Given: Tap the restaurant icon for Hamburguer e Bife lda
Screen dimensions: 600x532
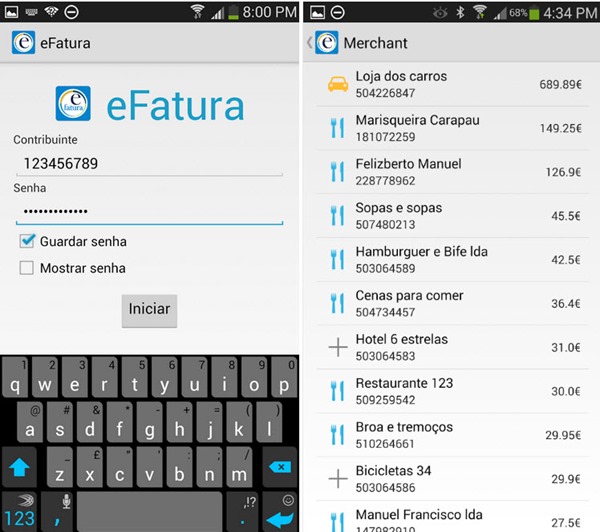Looking at the screenshot, I should pyautogui.click(x=338, y=259).
